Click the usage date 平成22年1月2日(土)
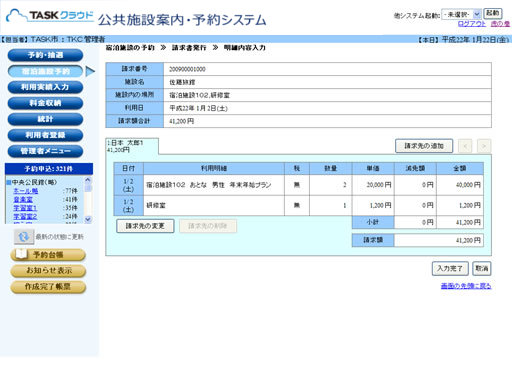 point(198,108)
